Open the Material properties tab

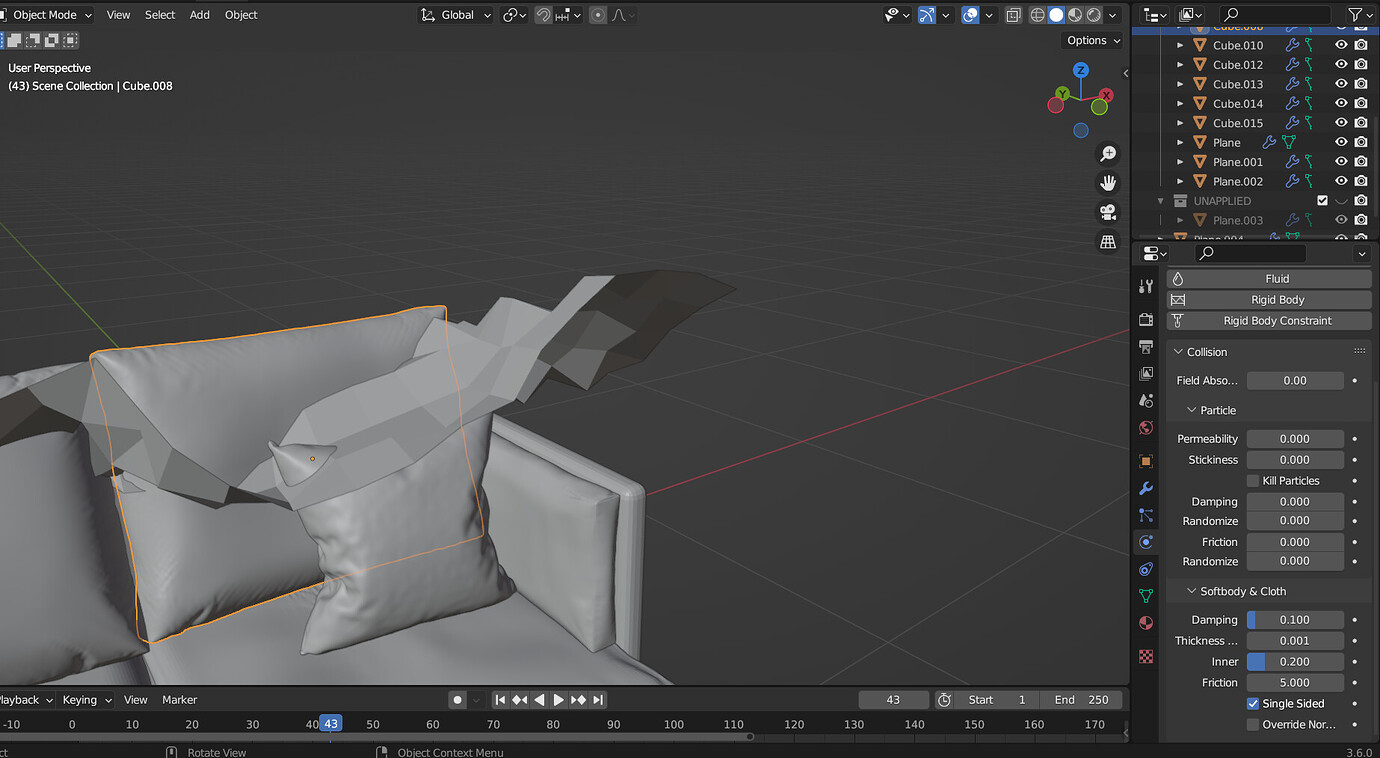click(1146, 623)
